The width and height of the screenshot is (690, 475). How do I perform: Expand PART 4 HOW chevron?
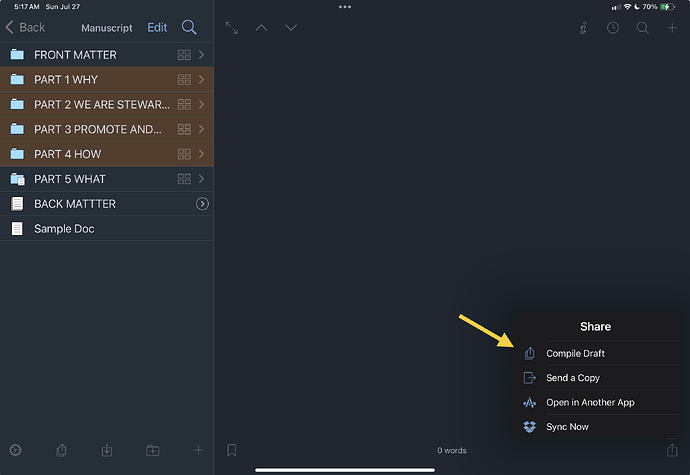(x=202, y=154)
